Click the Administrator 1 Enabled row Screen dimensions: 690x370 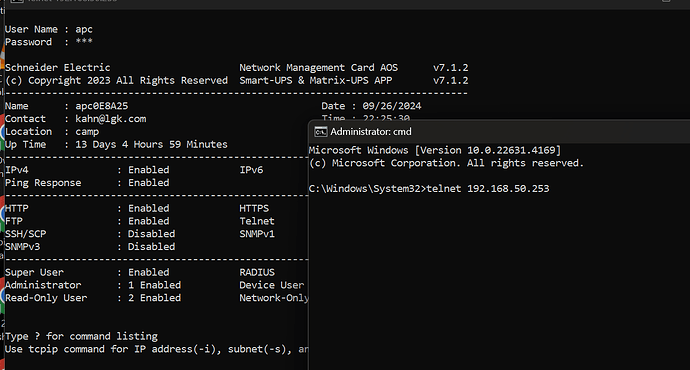(93, 285)
